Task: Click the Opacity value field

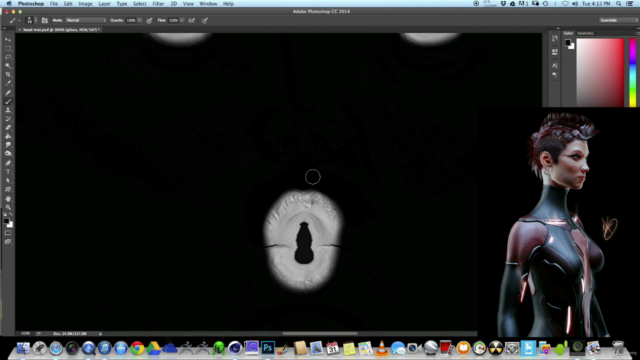Action: pos(131,20)
